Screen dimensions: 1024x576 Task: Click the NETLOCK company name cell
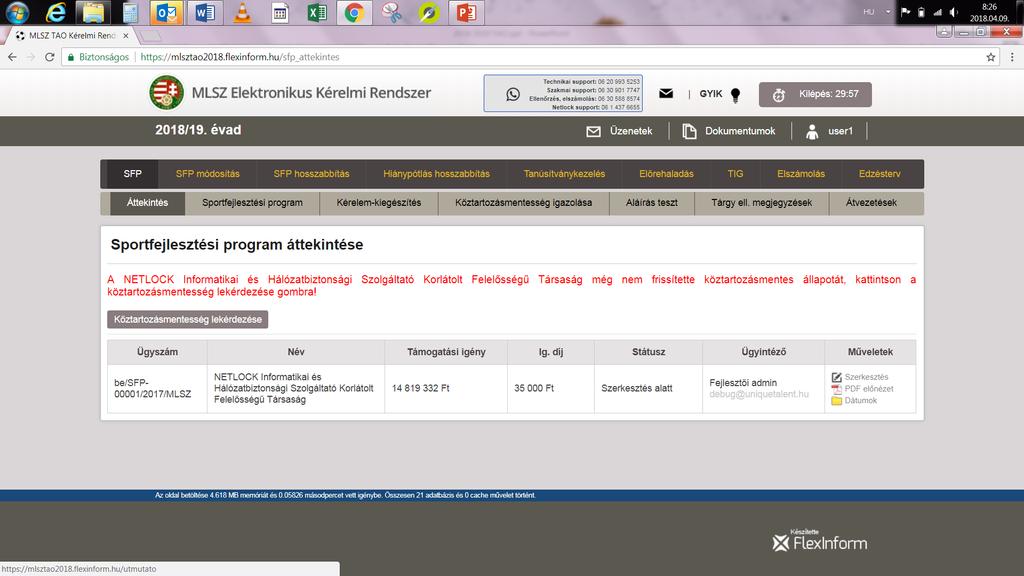point(294,388)
